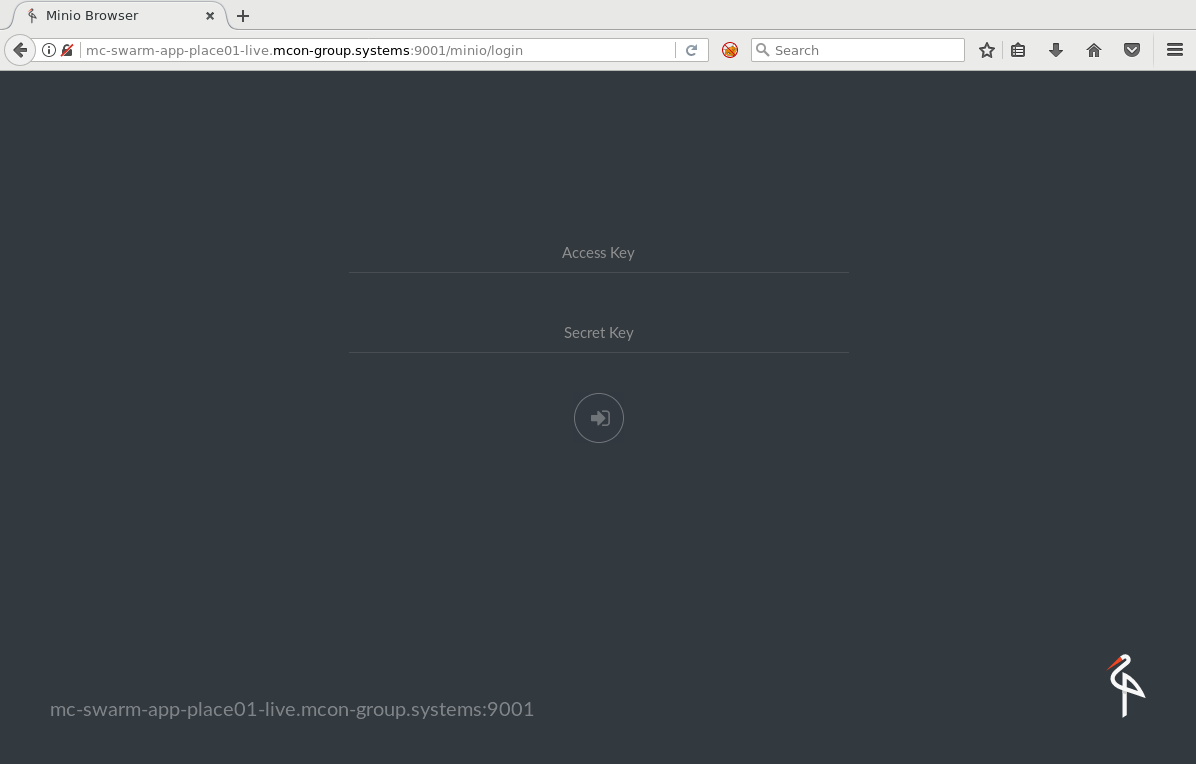Open the hamburger menu

[1175, 50]
